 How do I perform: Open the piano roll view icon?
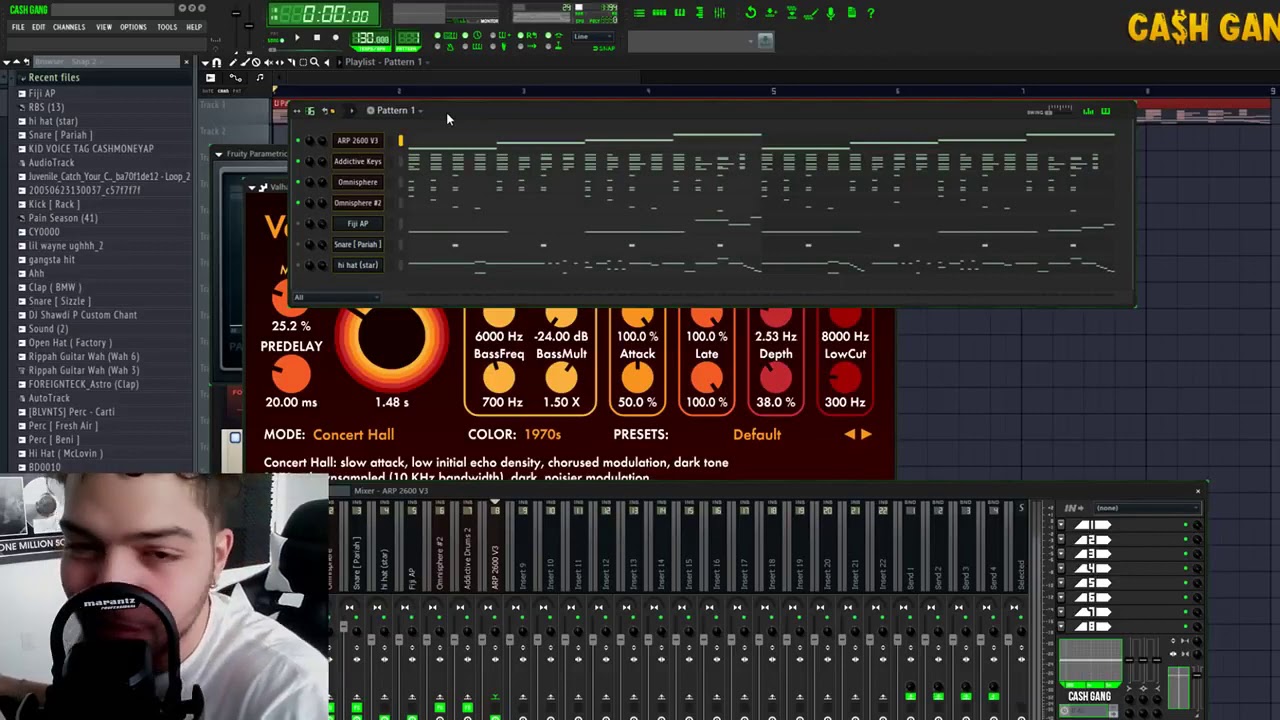click(x=680, y=13)
